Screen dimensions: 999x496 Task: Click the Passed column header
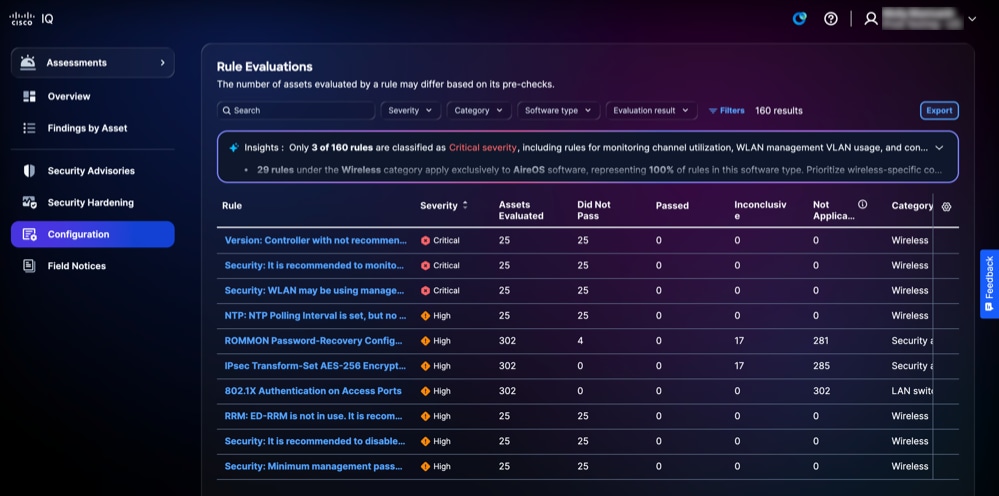pyautogui.click(x=672, y=206)
